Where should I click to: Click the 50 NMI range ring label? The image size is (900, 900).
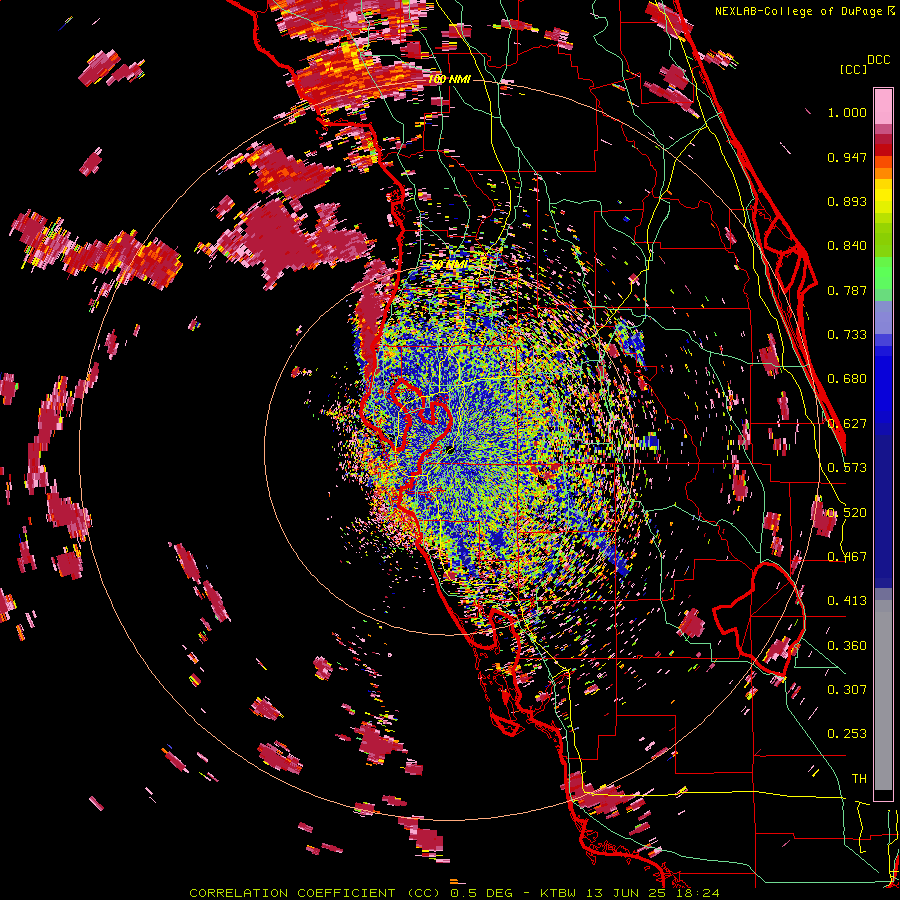click(449, 265)
